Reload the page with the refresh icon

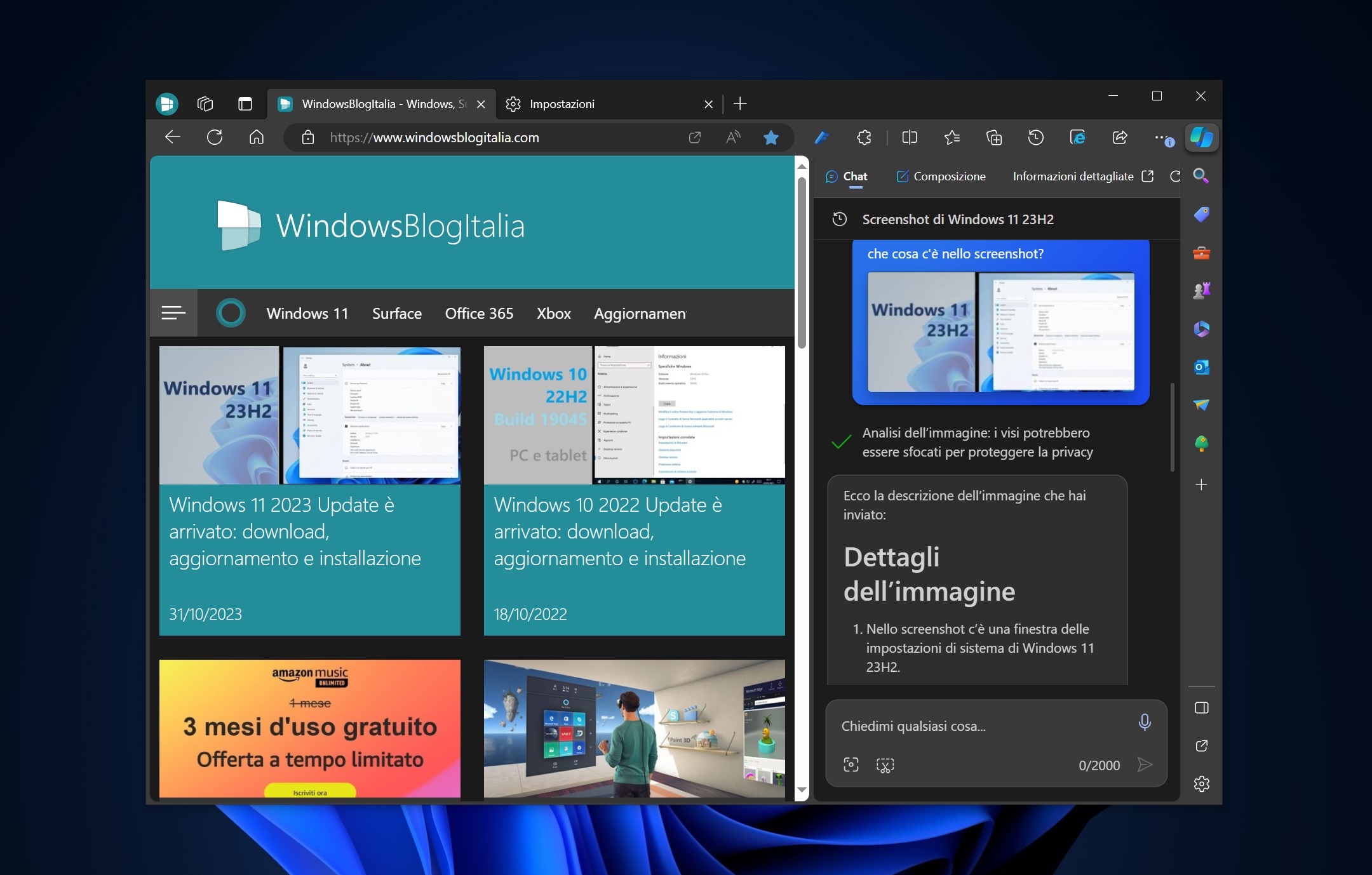coord(215,137)
